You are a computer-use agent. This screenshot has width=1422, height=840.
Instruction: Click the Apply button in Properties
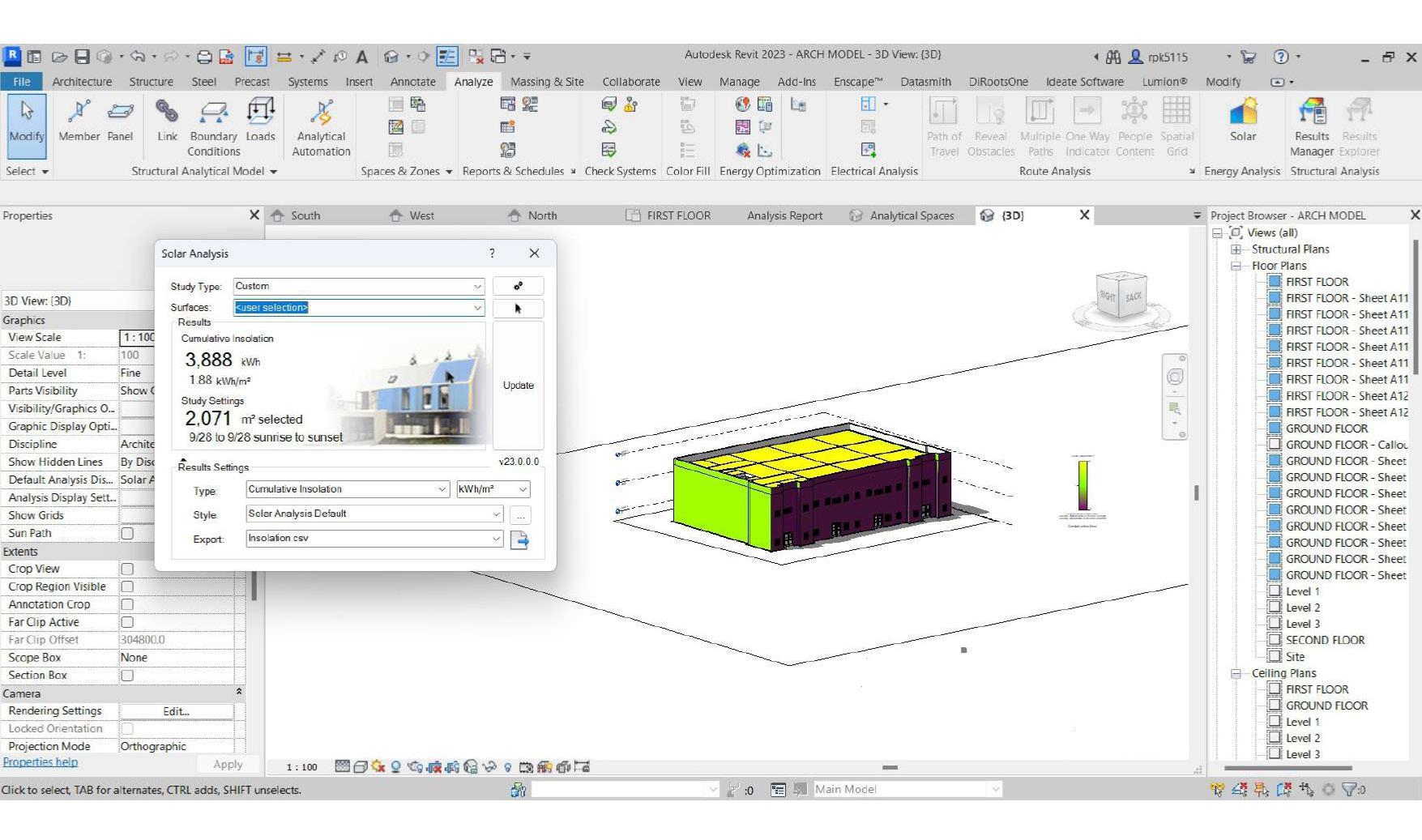point(228,764)
